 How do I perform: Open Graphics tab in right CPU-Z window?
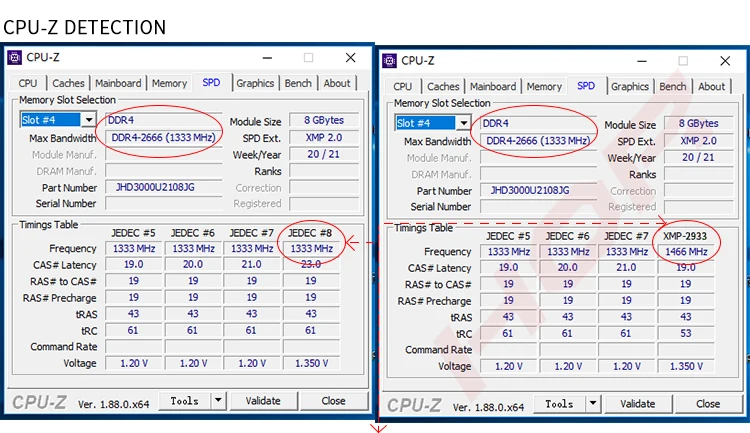tap(630, 87)
